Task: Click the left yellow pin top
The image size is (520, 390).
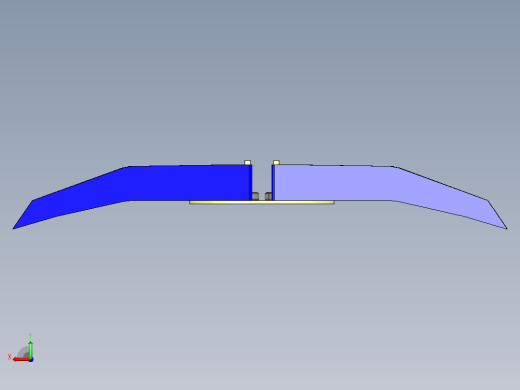Action: (x=248, y=163)
